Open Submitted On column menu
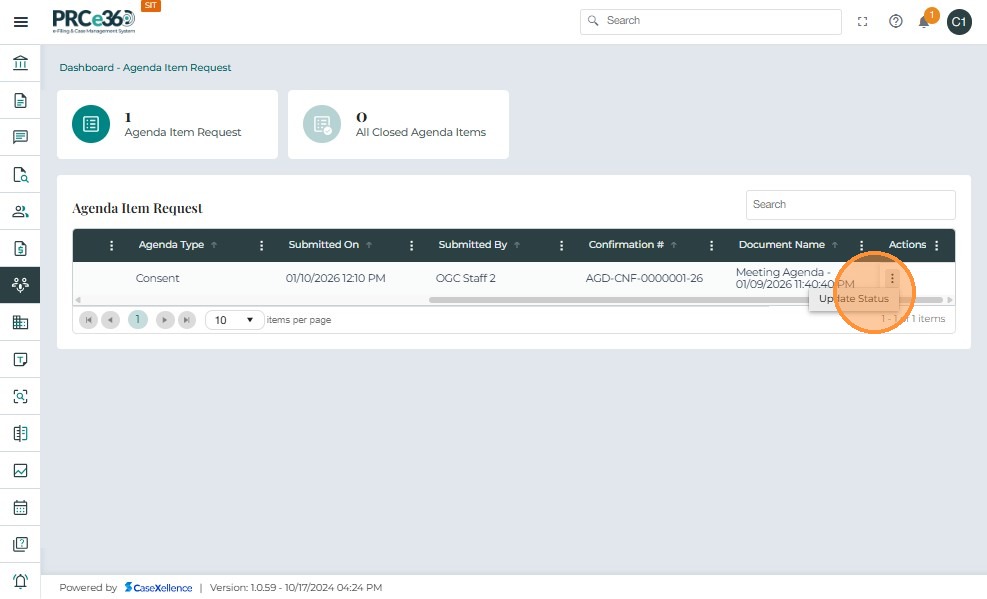The image size is (987, 599). coord(411,245)
